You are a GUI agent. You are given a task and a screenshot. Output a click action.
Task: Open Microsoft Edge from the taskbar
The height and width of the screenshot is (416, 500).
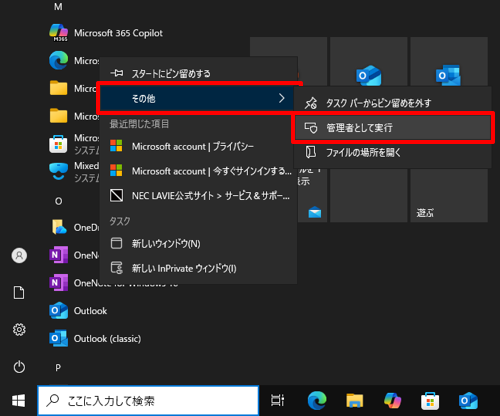(x=317, y=400)
